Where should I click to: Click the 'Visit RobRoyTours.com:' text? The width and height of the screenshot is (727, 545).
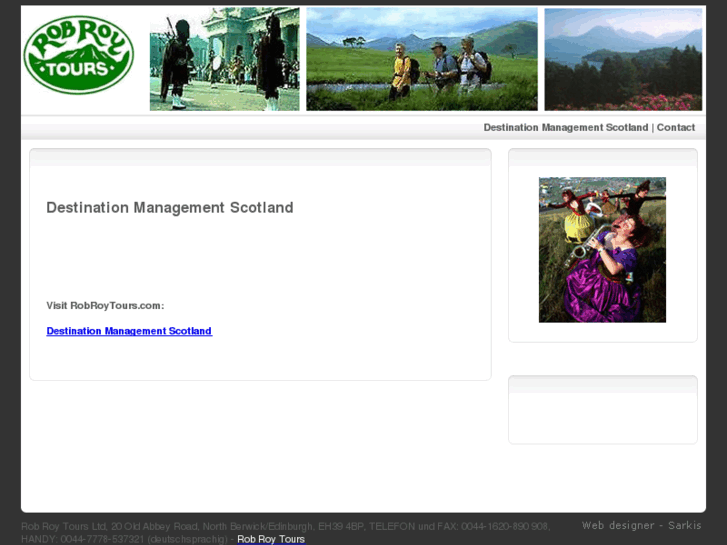105,306
